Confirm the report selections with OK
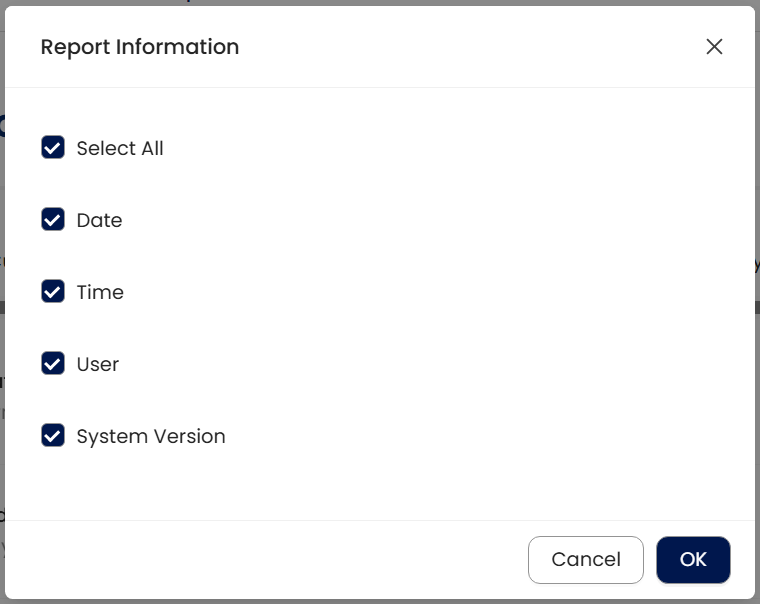The image size is (760, 604). click(693, 560)
